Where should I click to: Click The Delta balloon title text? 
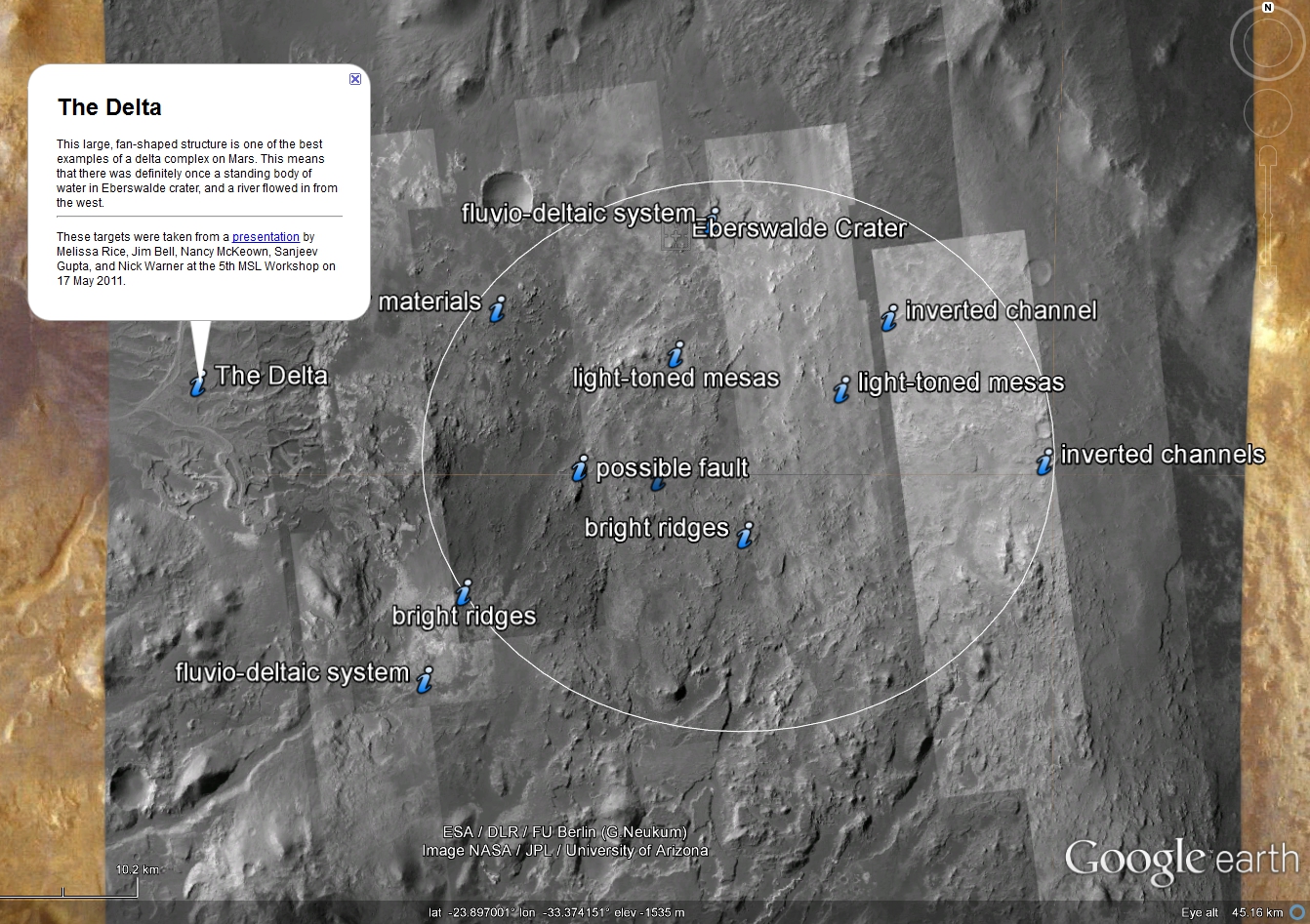tap(109, 107)
